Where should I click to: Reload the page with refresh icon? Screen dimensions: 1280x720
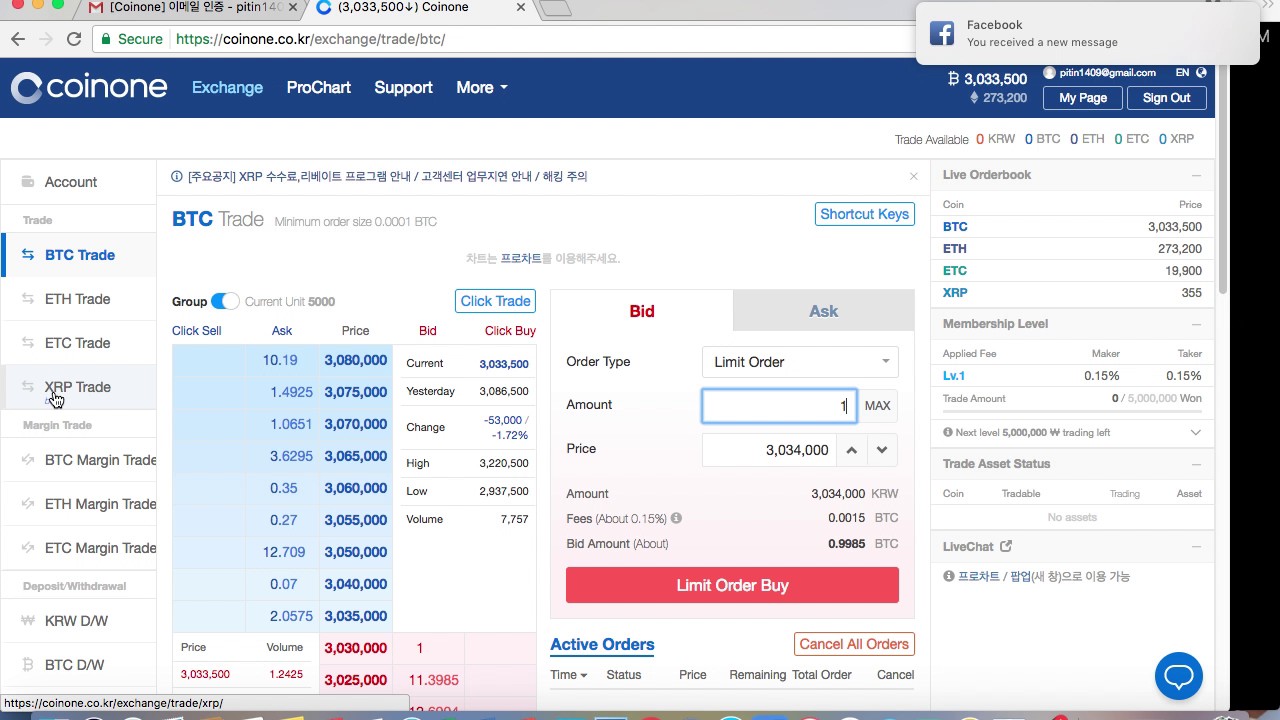pos(74,39)
